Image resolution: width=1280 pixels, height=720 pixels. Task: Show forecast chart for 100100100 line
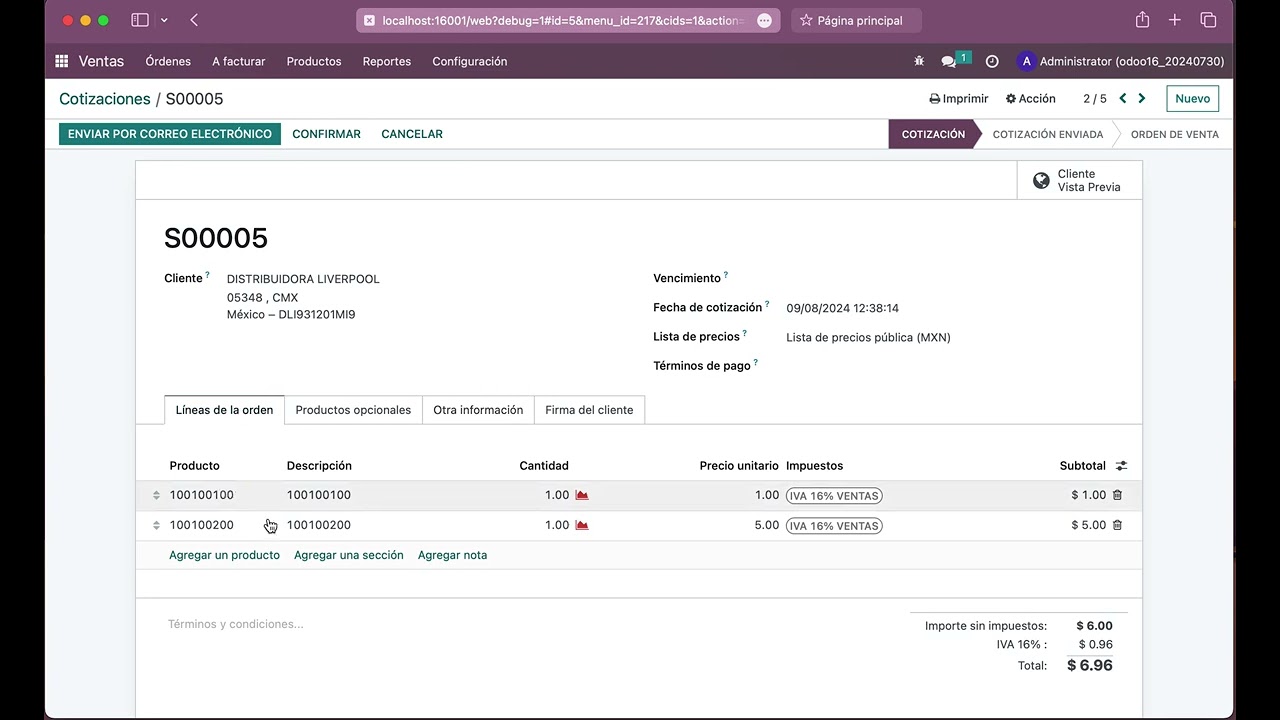click(x=582, y=495)
